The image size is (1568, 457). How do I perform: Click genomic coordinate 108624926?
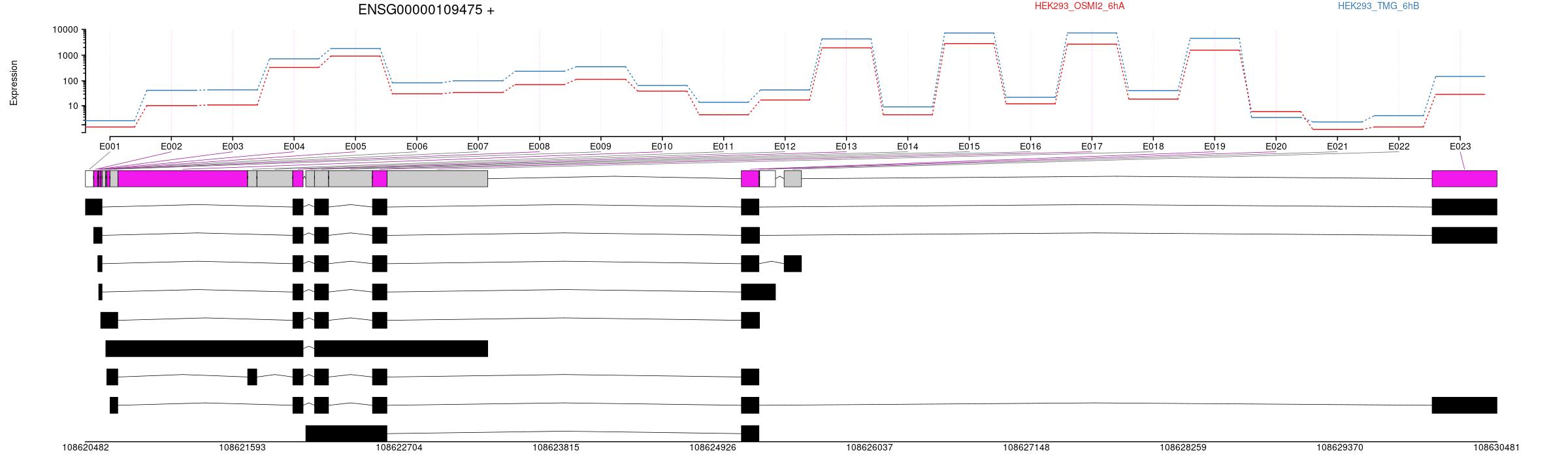713,447
